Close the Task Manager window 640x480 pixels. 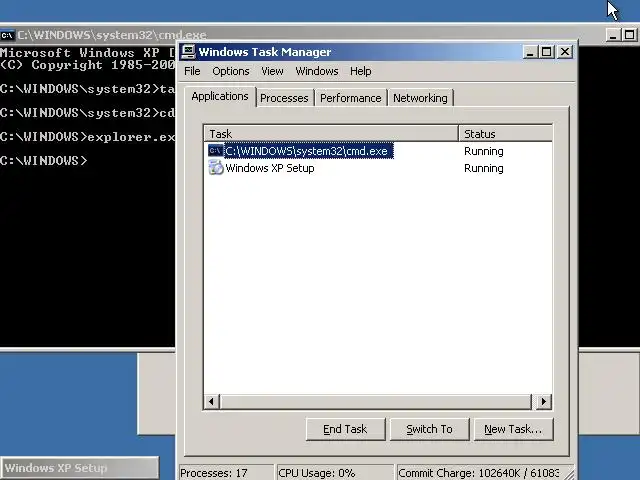click(565, 52)
